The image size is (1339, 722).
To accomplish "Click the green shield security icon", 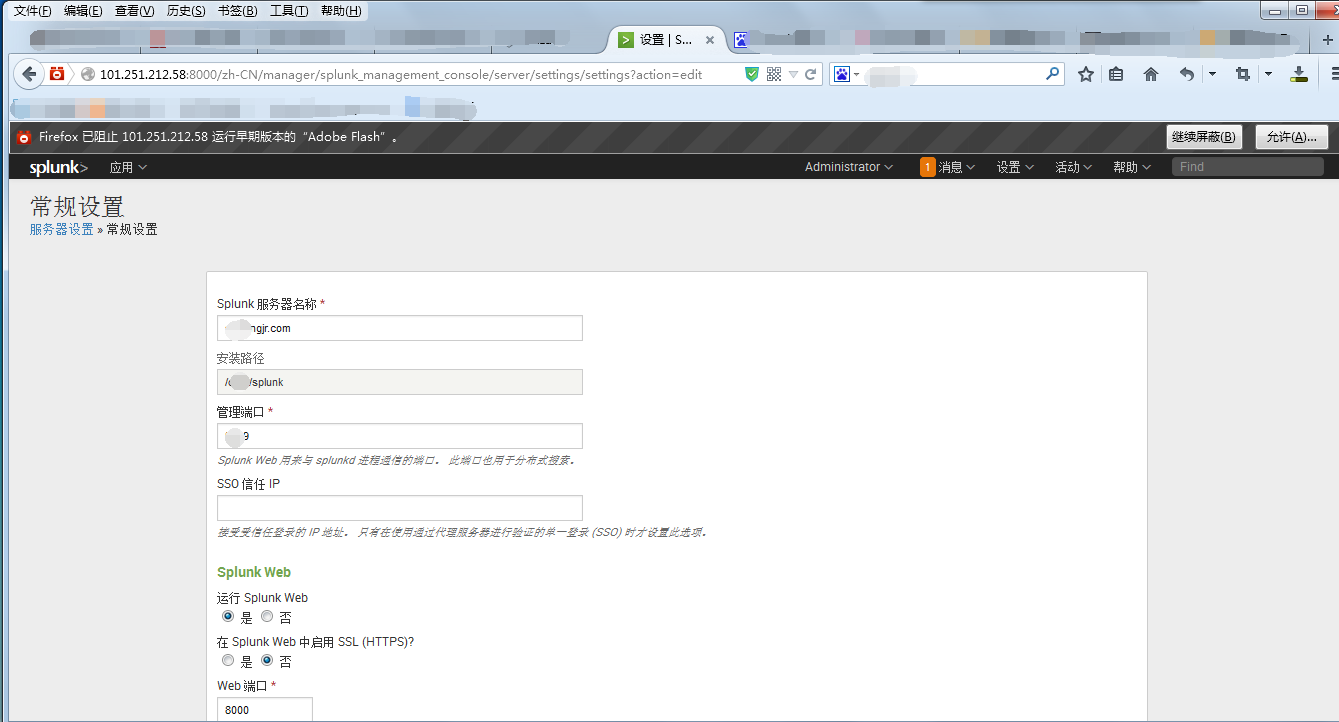I will click(752, 74).
